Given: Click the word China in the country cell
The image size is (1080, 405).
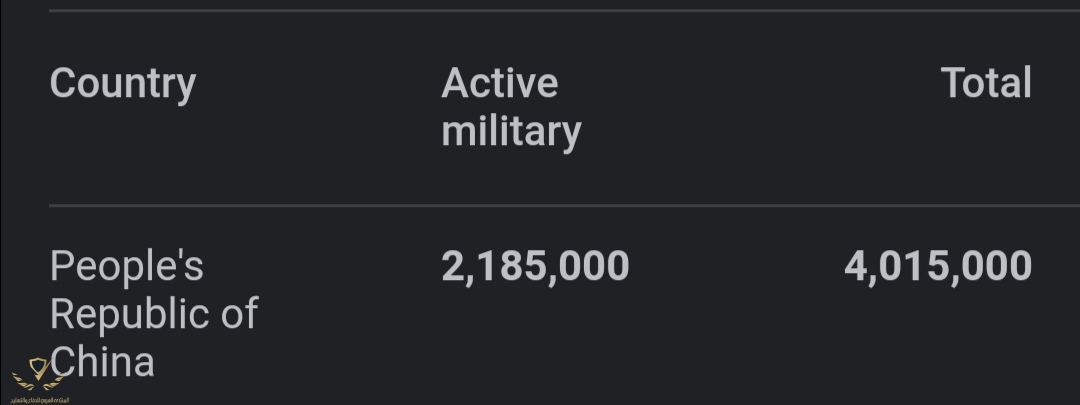Looking at the screenshot, I should point(105,361).
